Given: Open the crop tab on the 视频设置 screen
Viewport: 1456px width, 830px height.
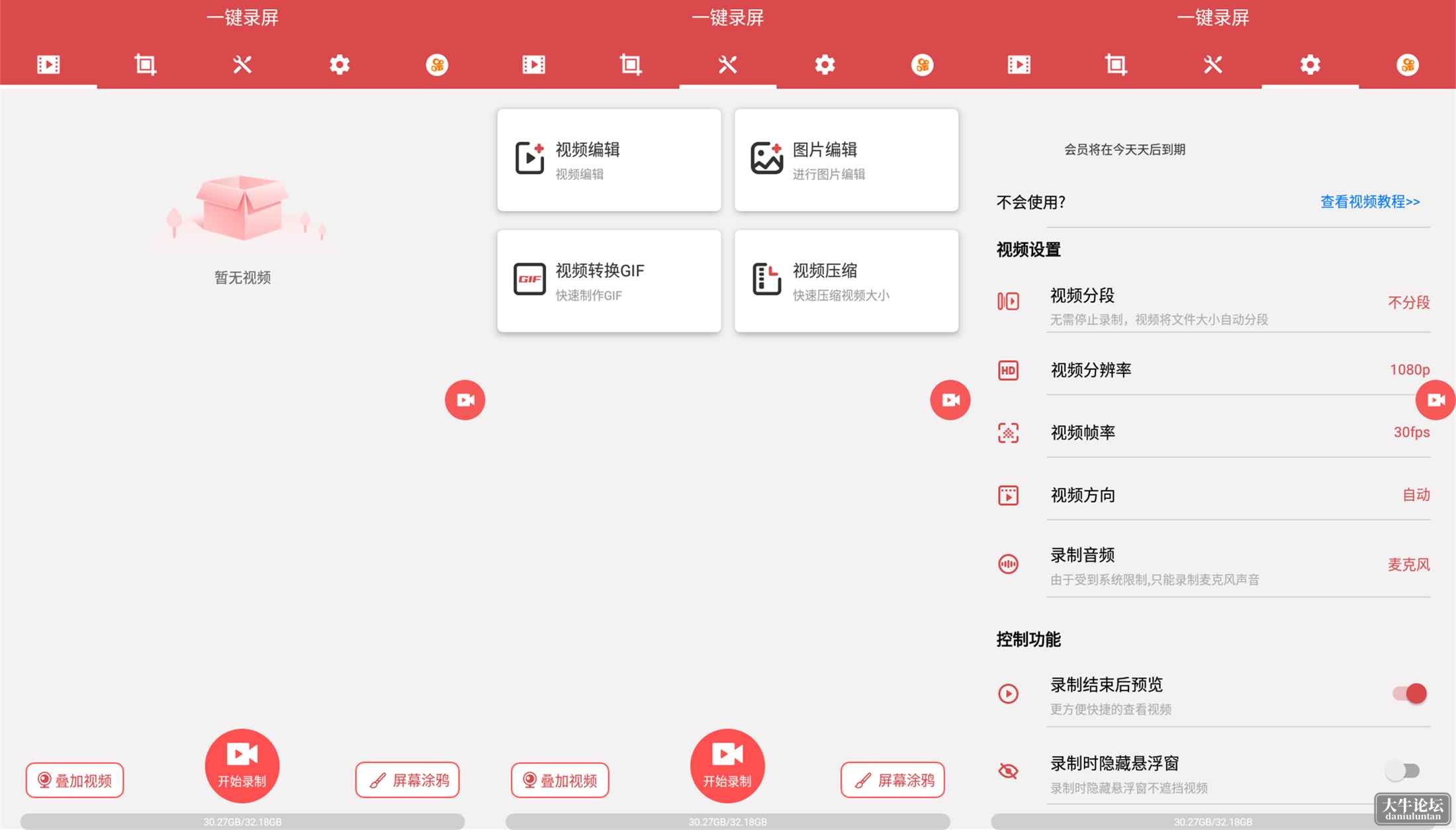Looking at the screenshot, I should [1116, 65].
